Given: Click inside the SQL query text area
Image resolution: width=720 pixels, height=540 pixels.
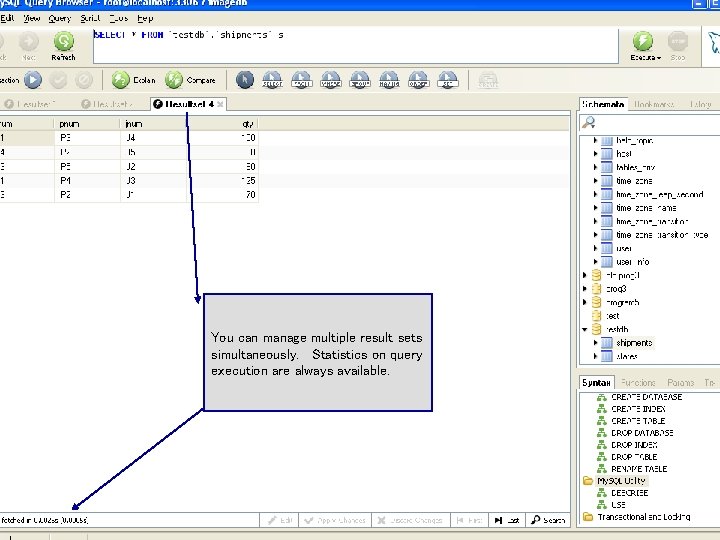Looking at the screenshot, I should click(x=355, y=46).
